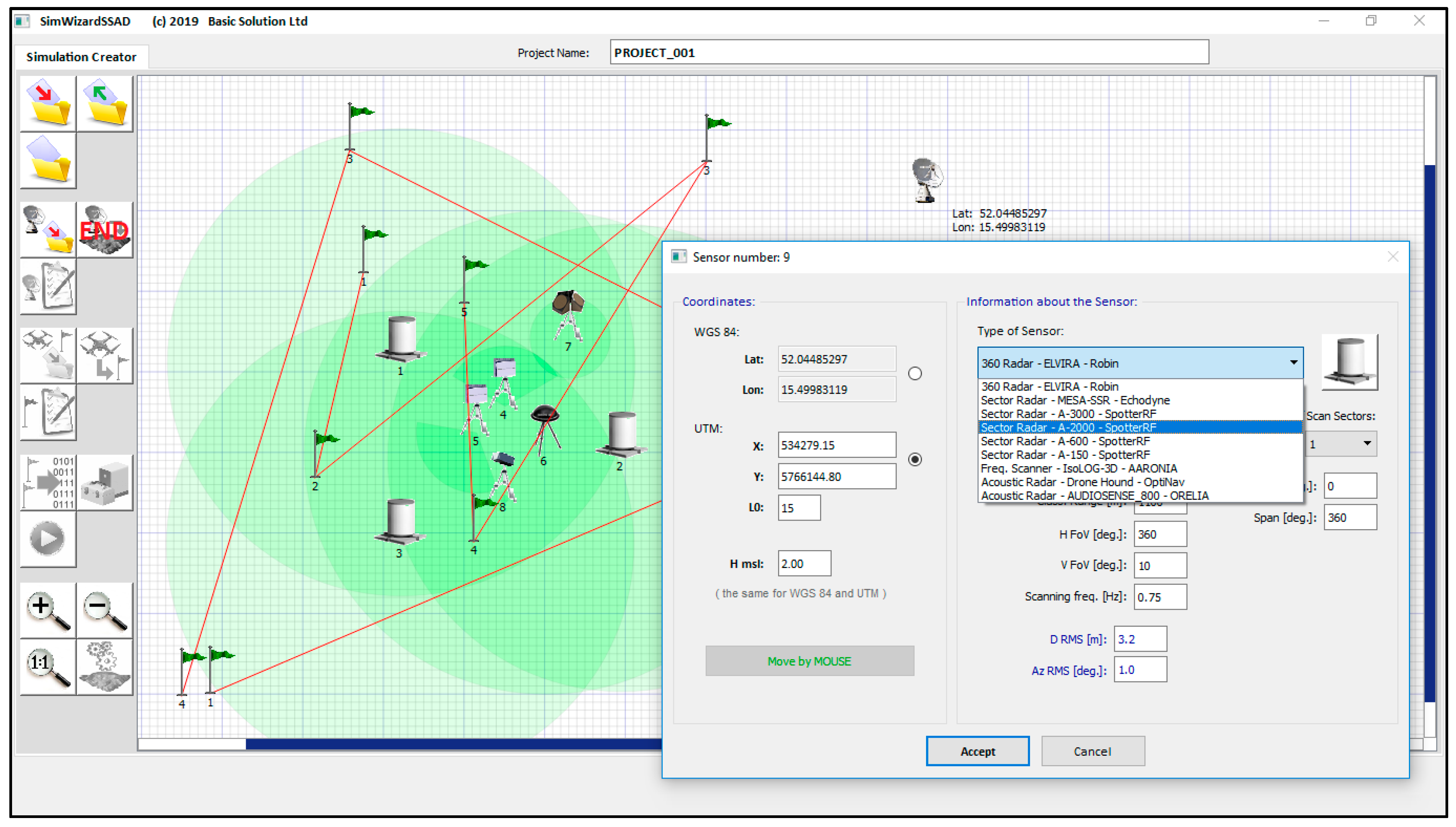Select the WGS 84 coordinates radio button
Image resolution: width=1456 pixels, height=827 pixels.
pyautogui.click(x=915, y=374)
